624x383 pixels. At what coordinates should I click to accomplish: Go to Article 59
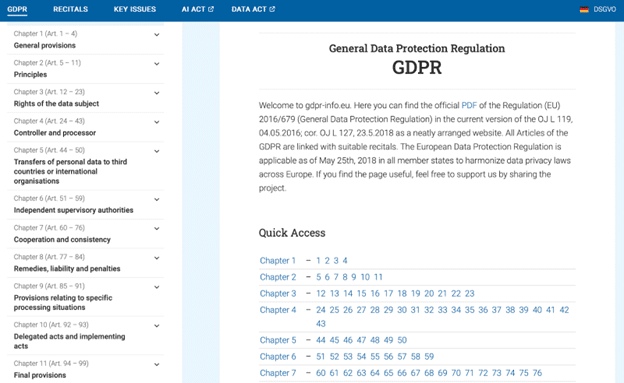429,356
